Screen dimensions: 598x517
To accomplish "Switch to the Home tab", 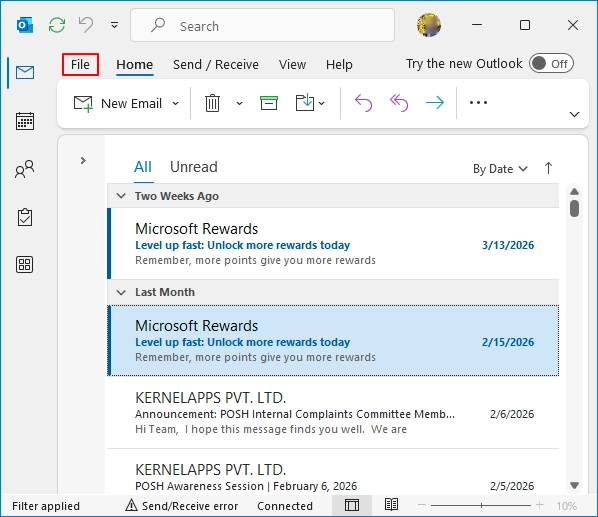I will pyautogui.click(x=135, y=64).
